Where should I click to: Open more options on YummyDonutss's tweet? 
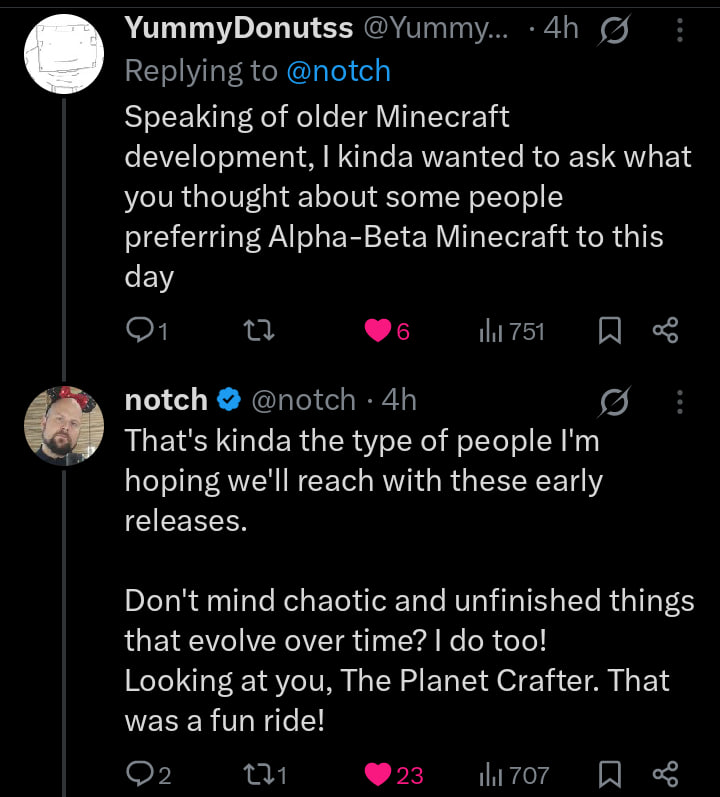[x=680, y=31]
